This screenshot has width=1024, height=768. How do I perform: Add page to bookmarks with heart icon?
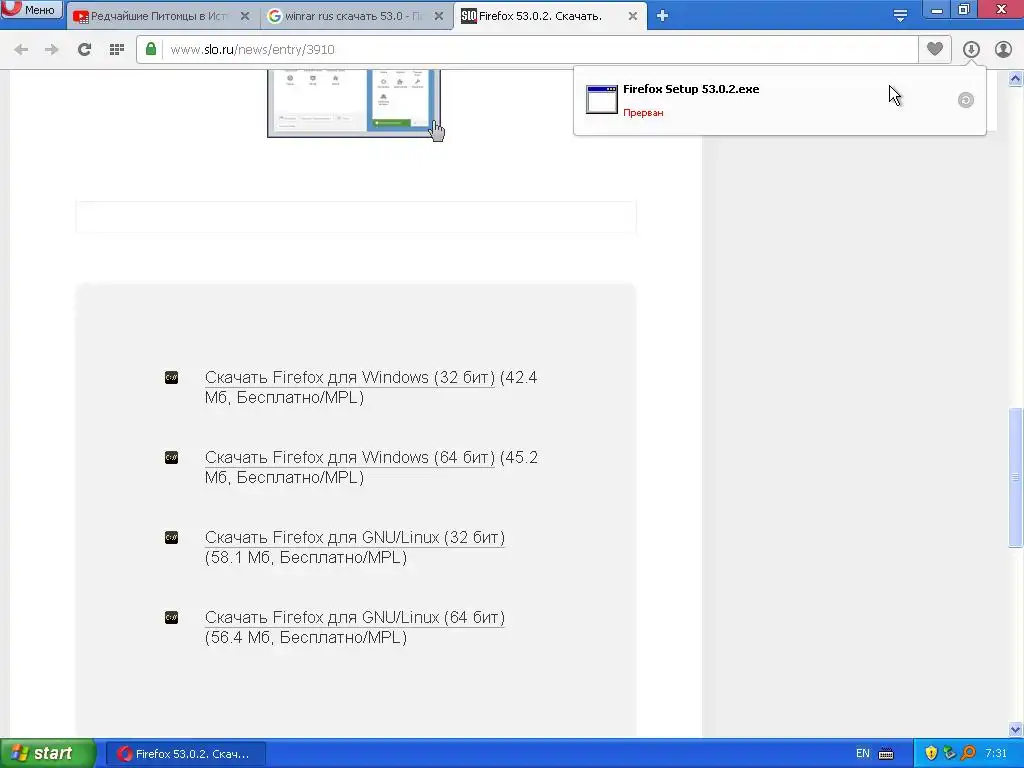click(x=935, y=49)
